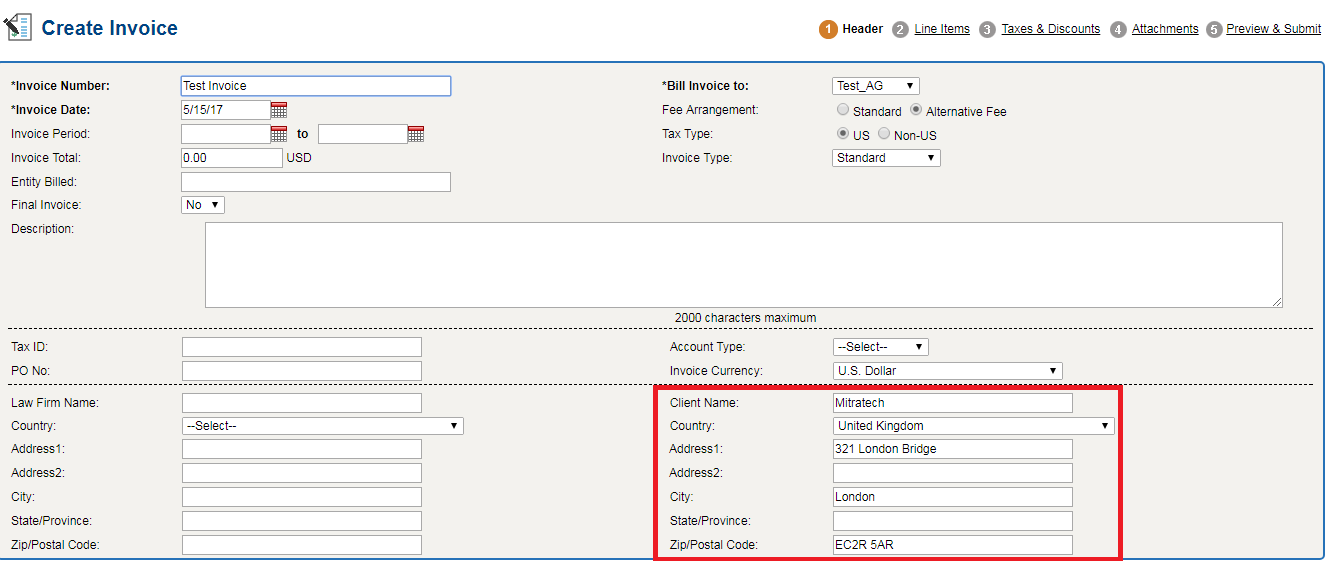Click the Invoice Date text field
Image resolution: width=1325 pixels, height=561 pixels.
click(x=225, y=110)
